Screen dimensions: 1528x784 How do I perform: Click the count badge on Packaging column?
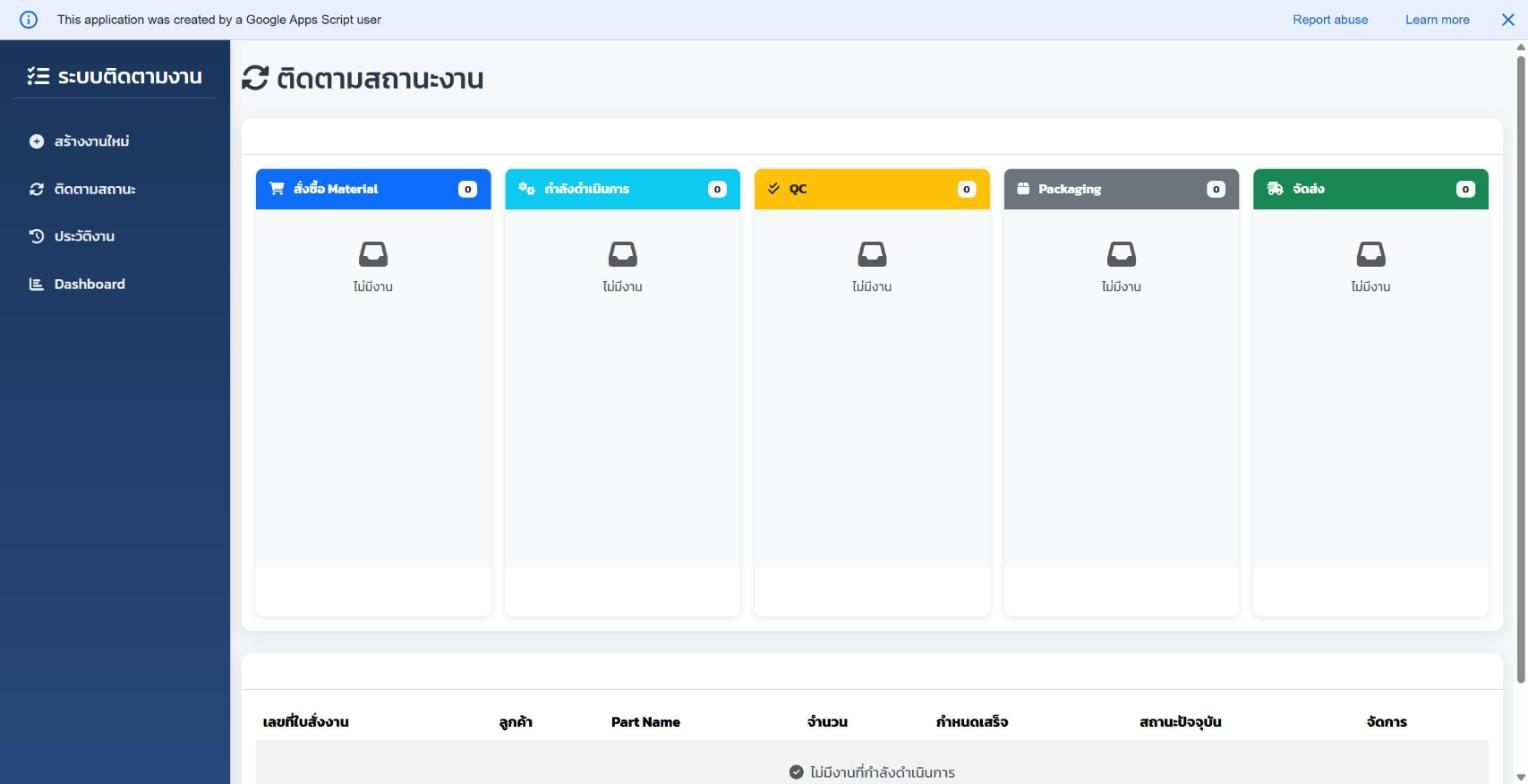[x=1216, y=189]
